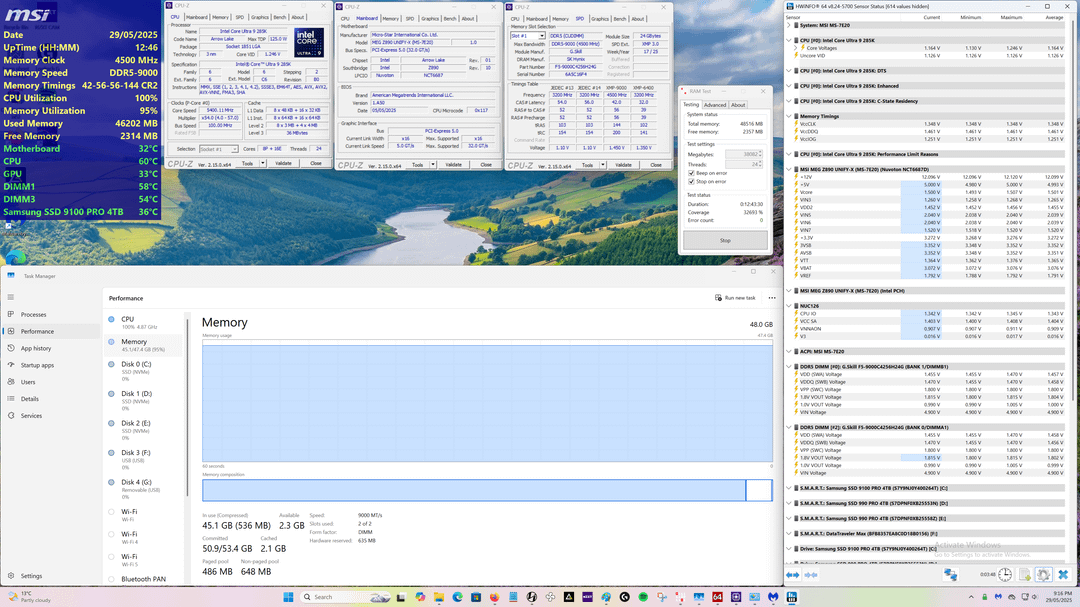The width and height of the screenshot is (1080, 607).
Task: Open About tab in third CPU-Z window
Action: (x=638, y=19)
